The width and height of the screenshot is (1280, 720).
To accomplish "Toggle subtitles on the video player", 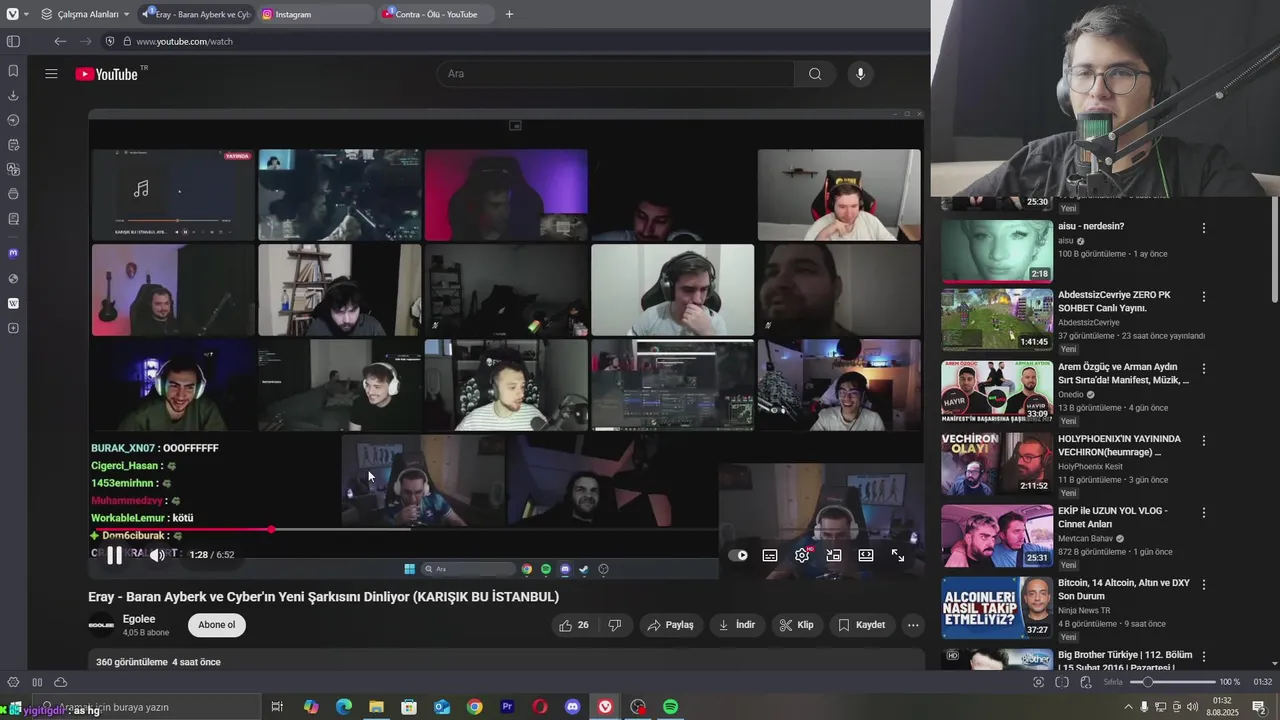I will click(x=770, y=555).
